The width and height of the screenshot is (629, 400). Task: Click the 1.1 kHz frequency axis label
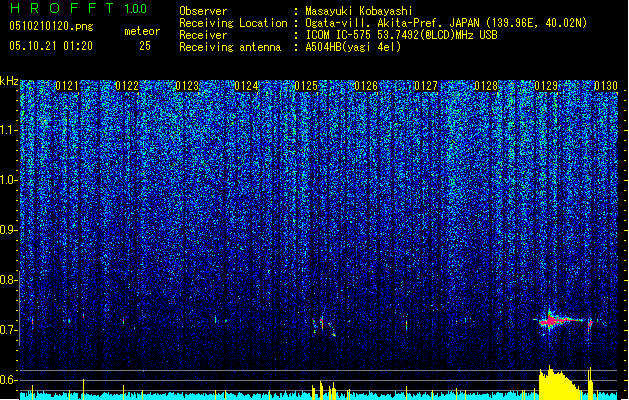click(8, 130)
